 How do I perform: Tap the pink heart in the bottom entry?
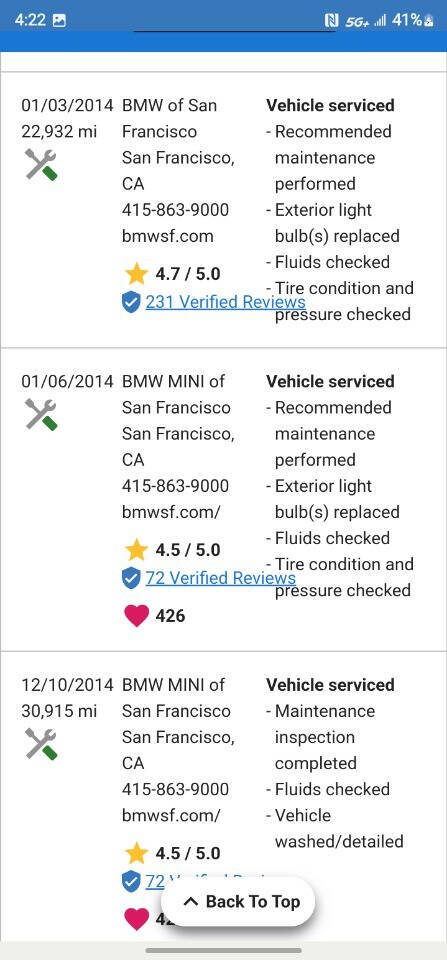point(137,918)
